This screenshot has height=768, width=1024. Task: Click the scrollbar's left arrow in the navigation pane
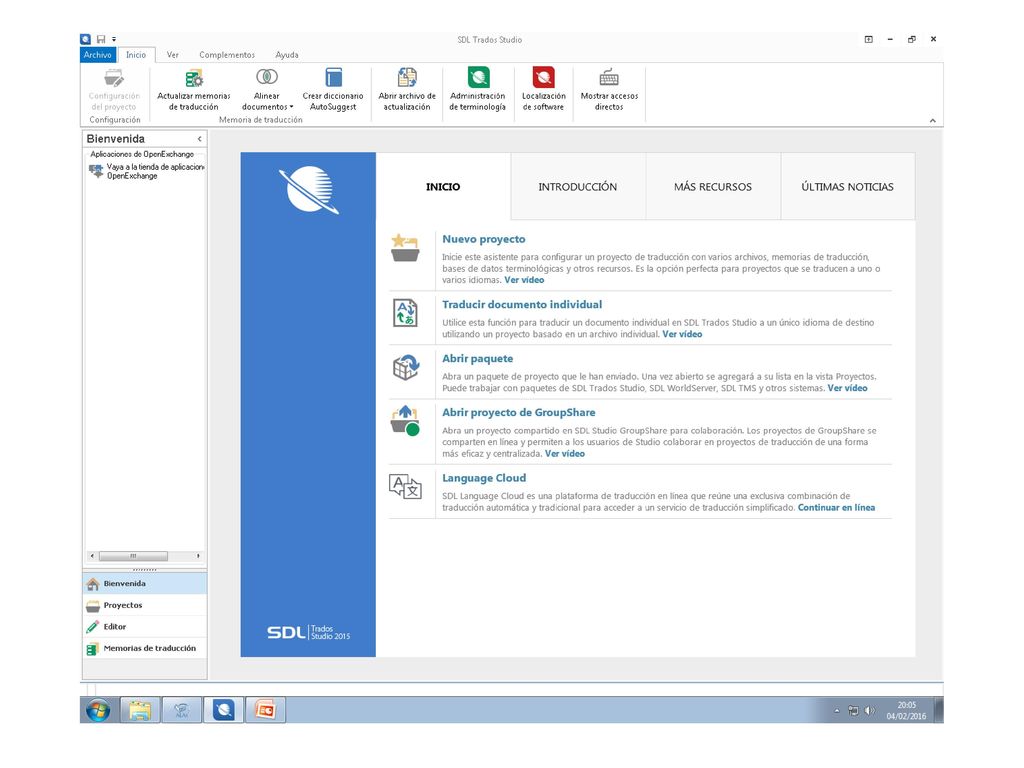[x=92, y=556]
